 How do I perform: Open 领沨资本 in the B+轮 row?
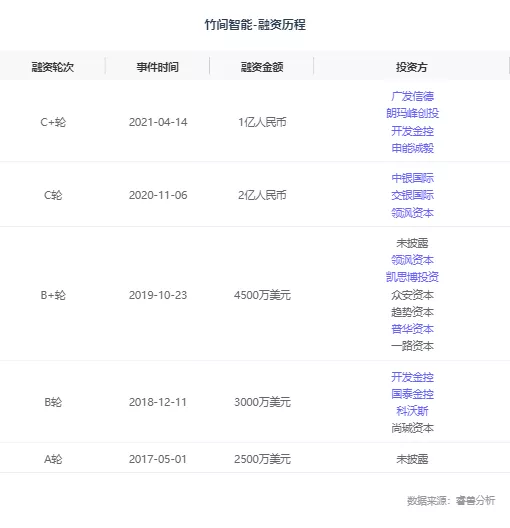click(412, 260)
